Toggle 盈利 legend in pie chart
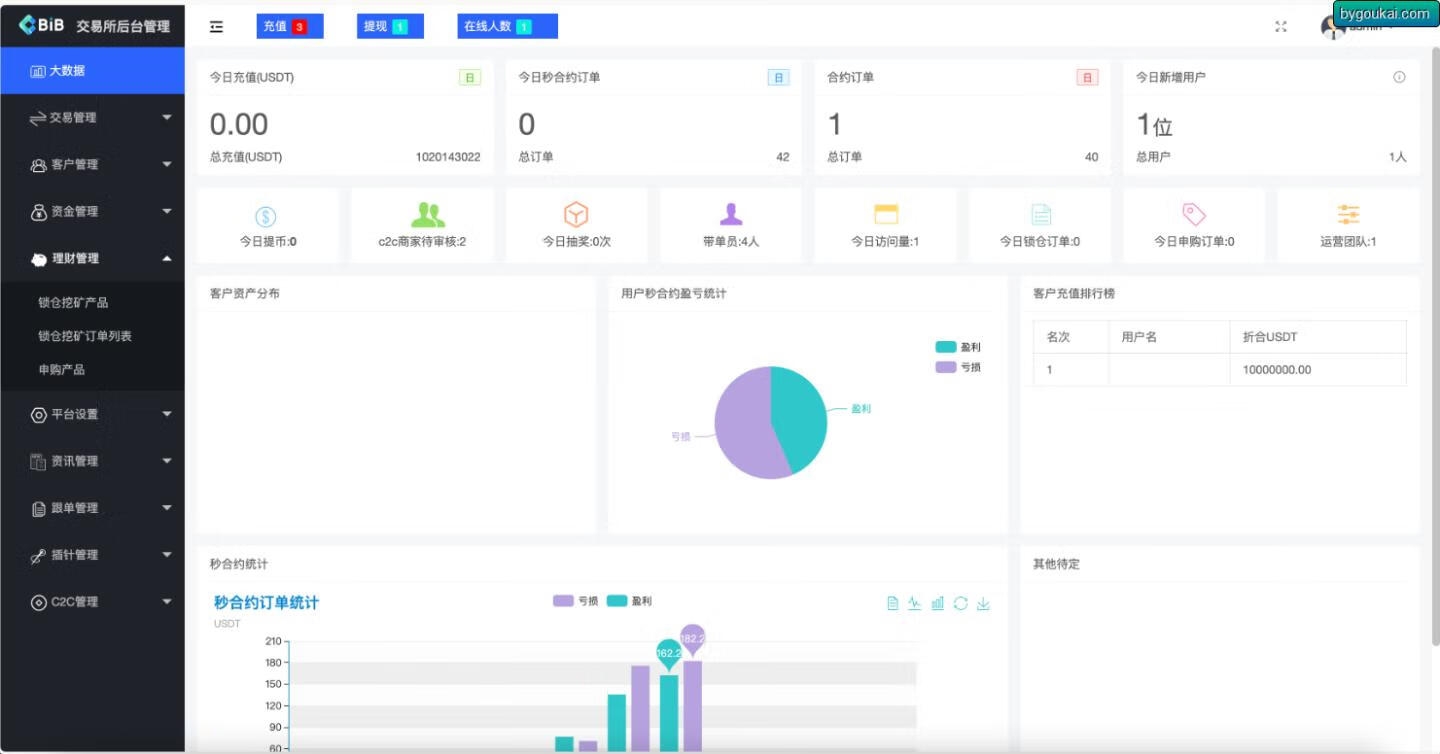The height and width of the screenshot is (754, 1440). [x=957, y=347]
